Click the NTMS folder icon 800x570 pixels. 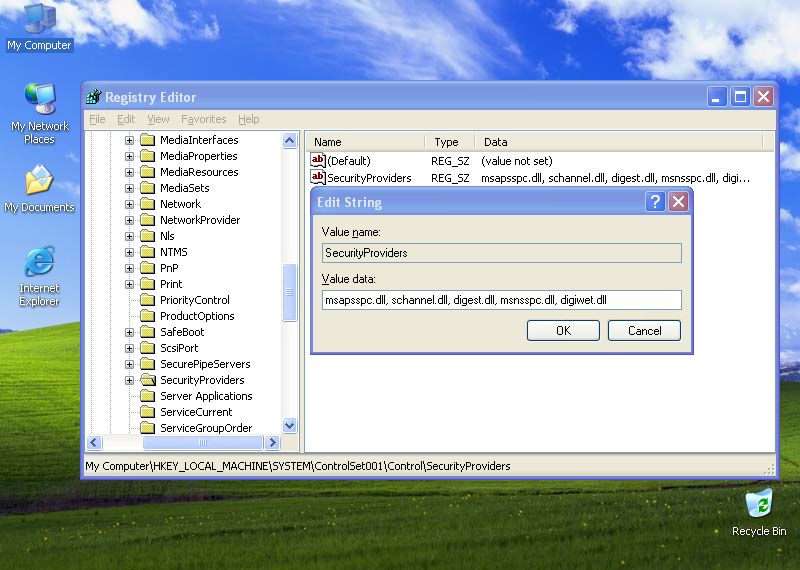(148, 252)
